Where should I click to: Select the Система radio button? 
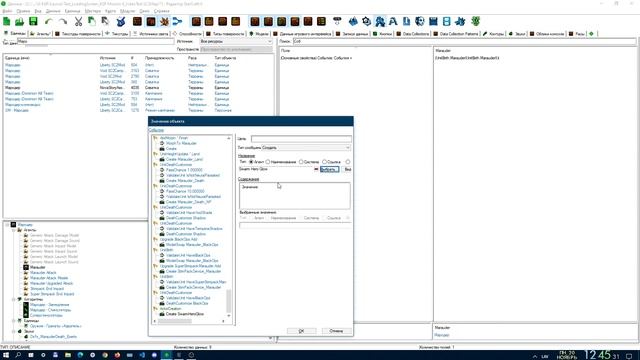(301, 162)
